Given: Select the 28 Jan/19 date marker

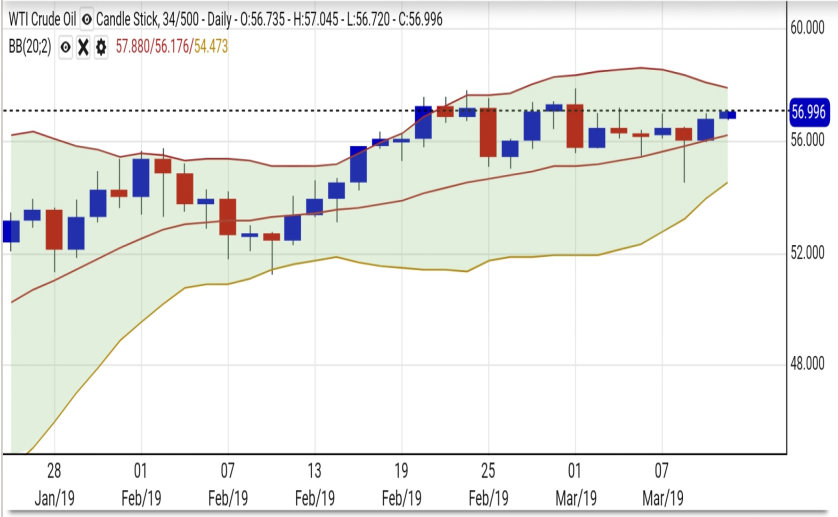Looking at the screenshot, I should point(54,482).
